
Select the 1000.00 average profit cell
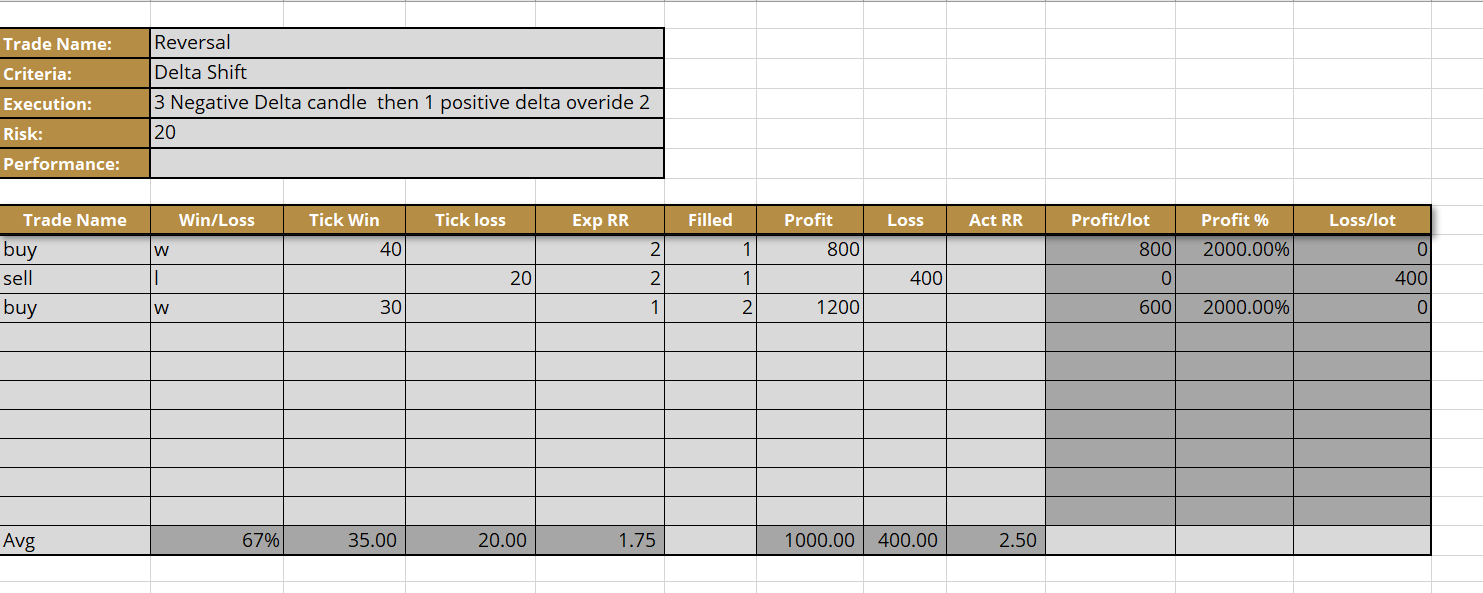click(x=810, y=541)
